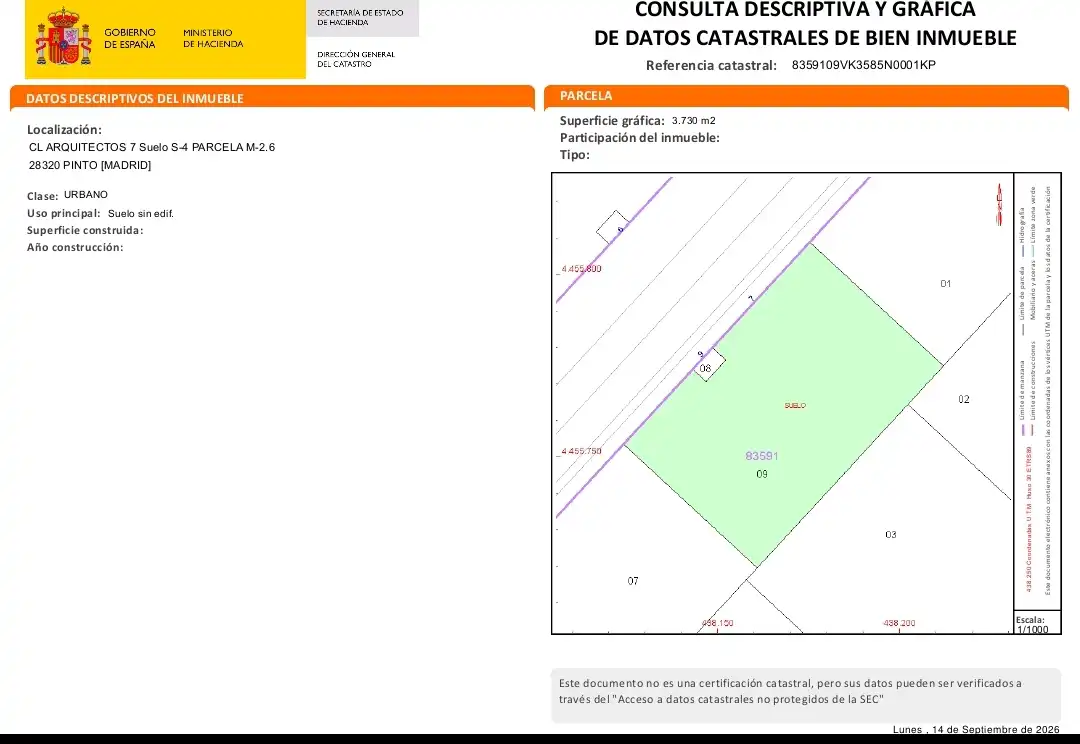Select the 3.730 m2 area value
1080x744 pixels.
click(694, 121)
